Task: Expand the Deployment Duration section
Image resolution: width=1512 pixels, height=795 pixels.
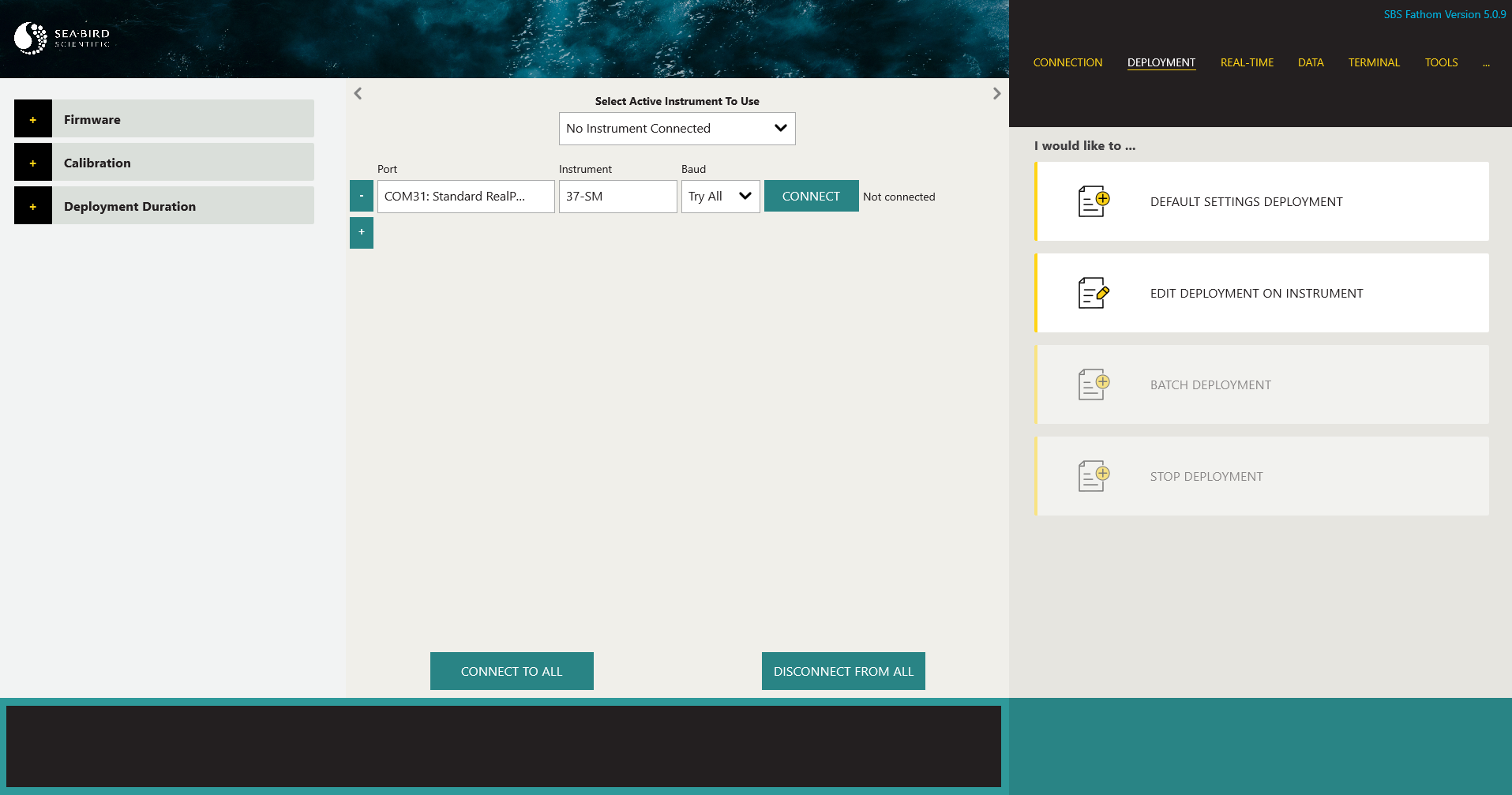Action: click(33, 206)
